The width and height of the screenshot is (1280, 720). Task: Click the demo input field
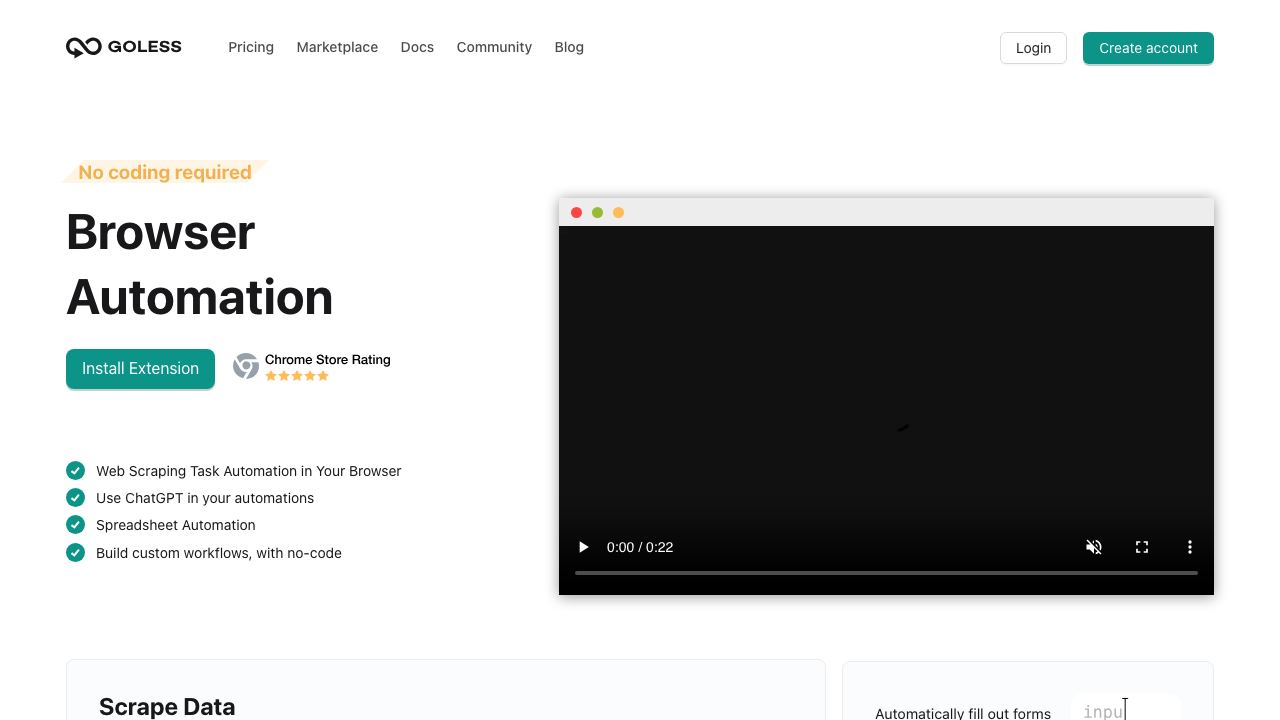[x=1126, y=708]
